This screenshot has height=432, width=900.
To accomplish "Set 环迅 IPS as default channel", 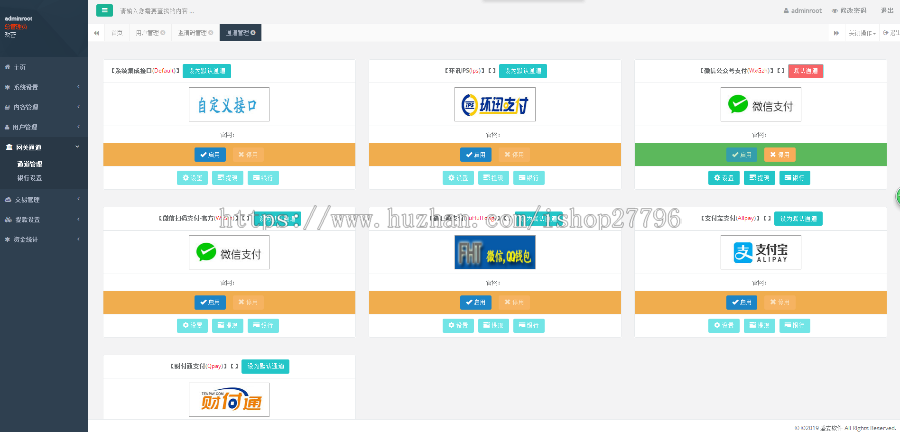I will [x=523, y=71].
